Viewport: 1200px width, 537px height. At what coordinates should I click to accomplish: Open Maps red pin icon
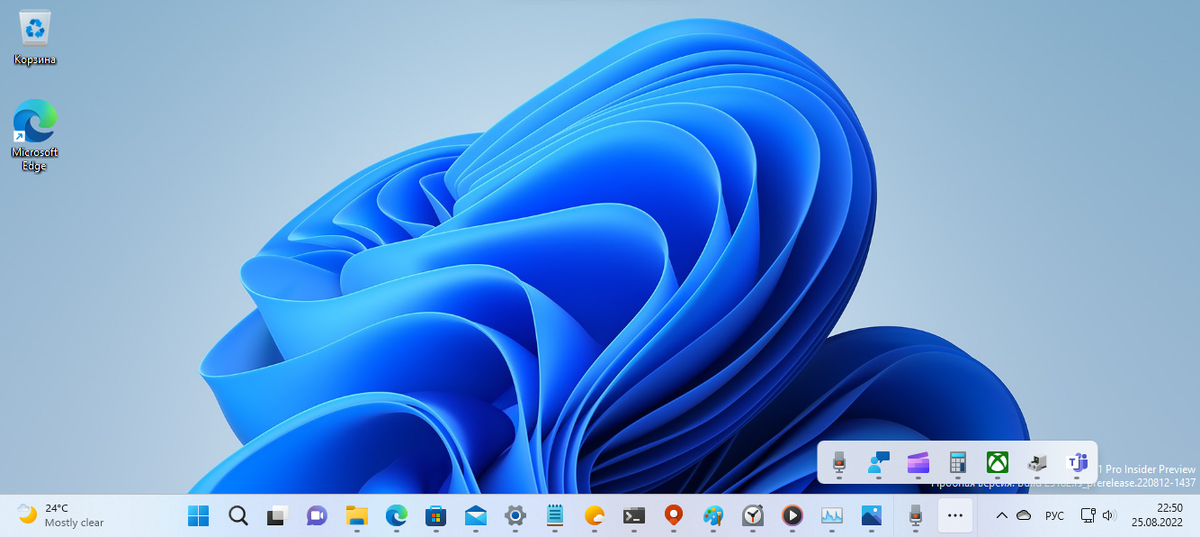[673, 516]
